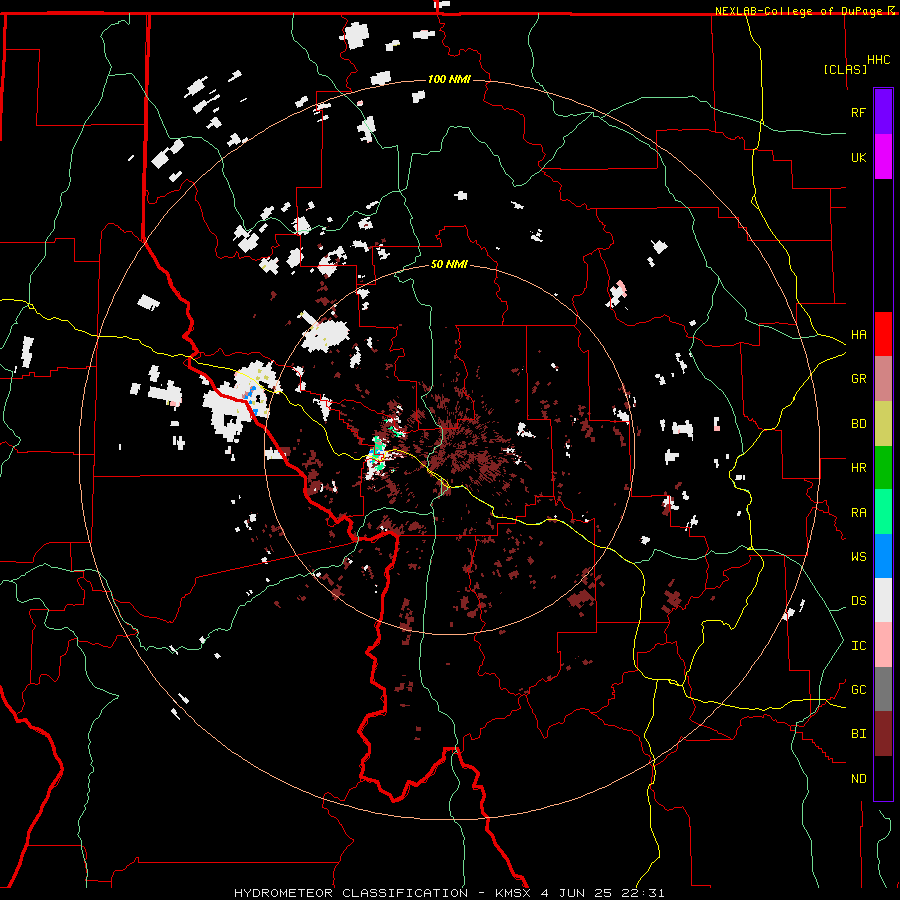Click the WS legend label
Viewport: 900px width, 900px height.
pyautogui.click(x=858, y=556)
